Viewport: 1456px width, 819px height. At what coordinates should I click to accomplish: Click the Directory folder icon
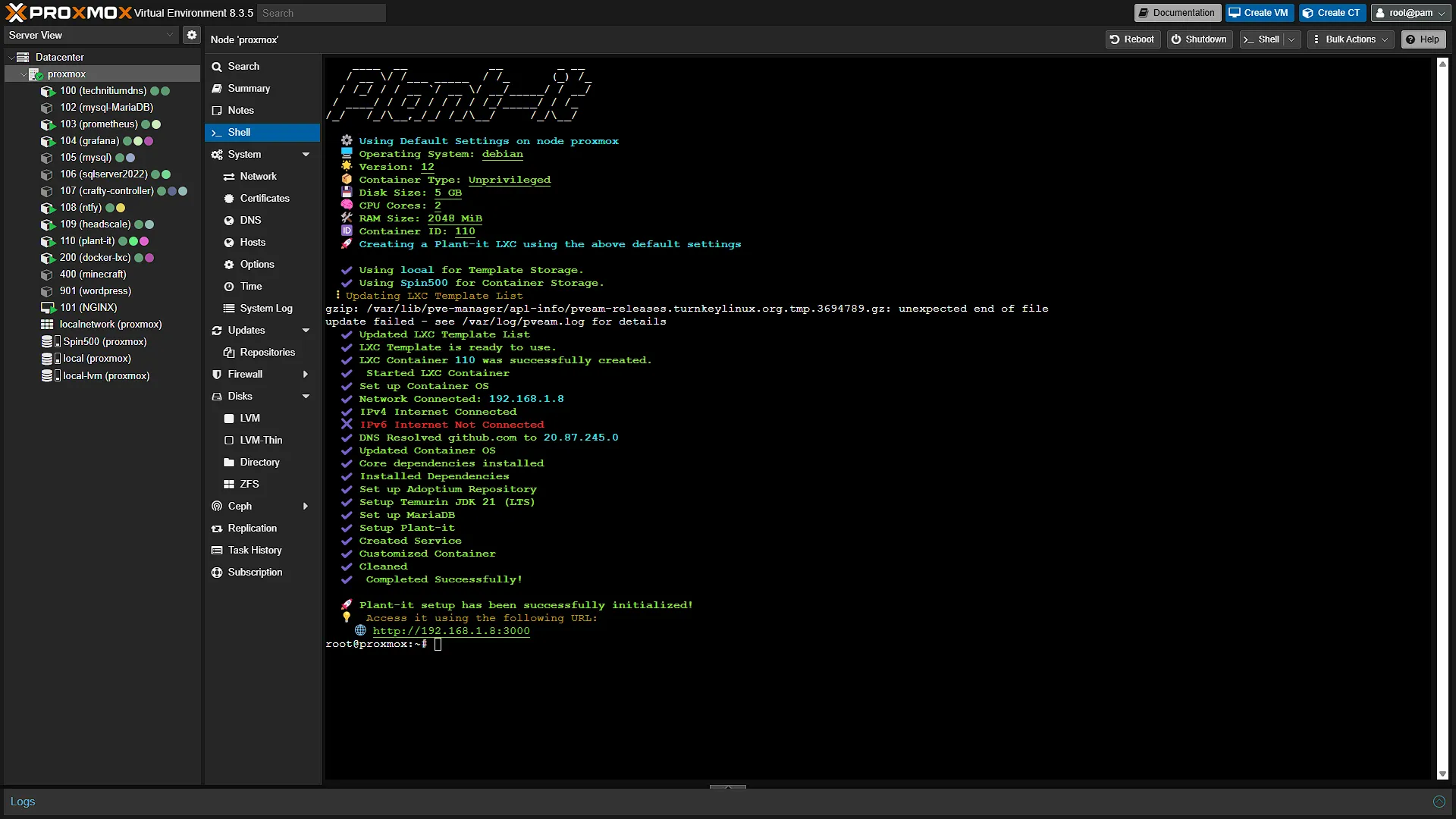pyautogui.click(x=229, y=463)
